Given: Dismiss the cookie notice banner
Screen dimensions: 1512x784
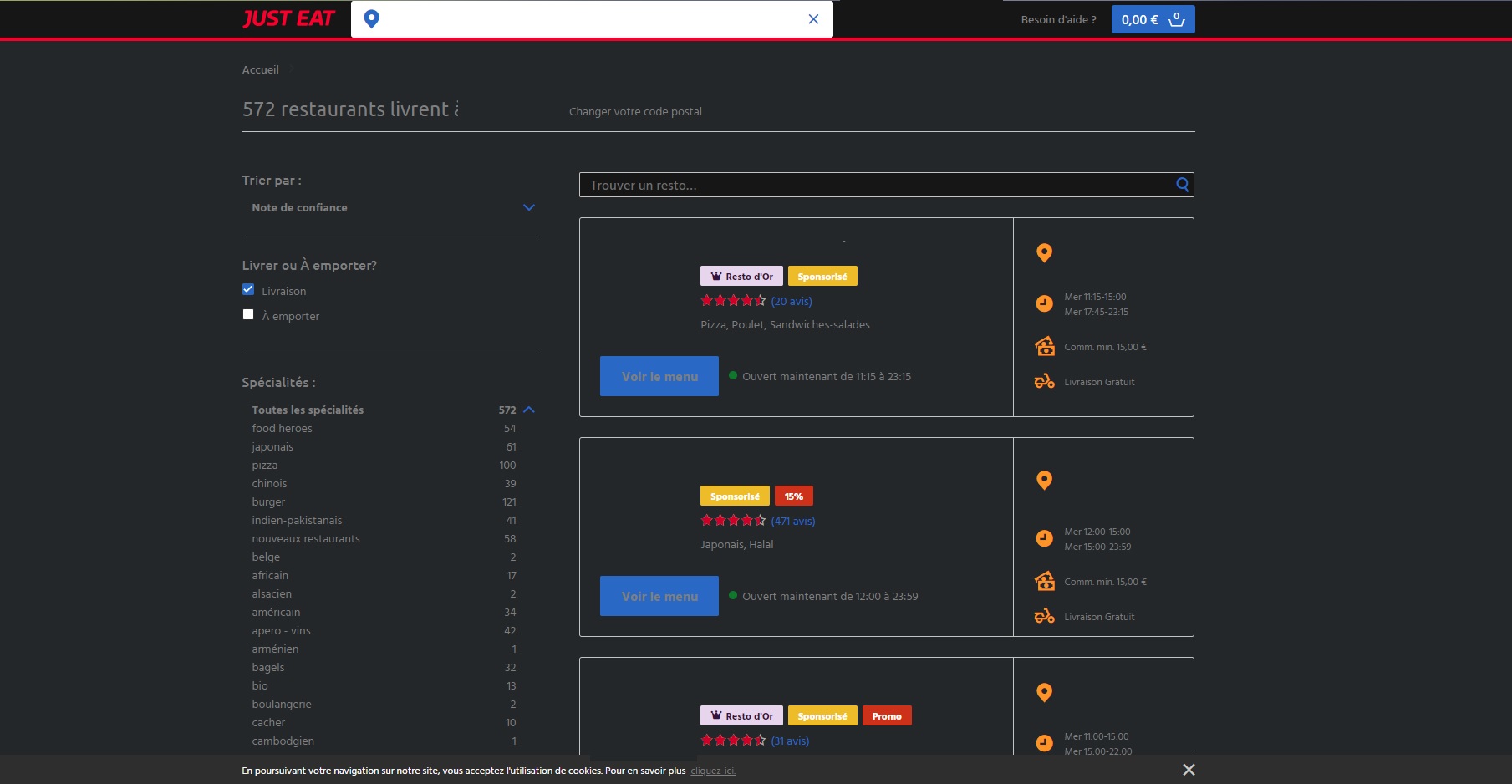Looking at the screenshot, I should click(1189, 770).
